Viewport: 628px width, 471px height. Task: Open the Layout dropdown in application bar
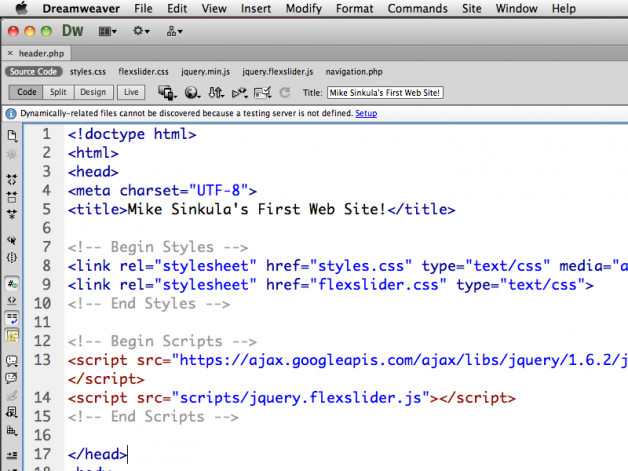click(108, 31)
